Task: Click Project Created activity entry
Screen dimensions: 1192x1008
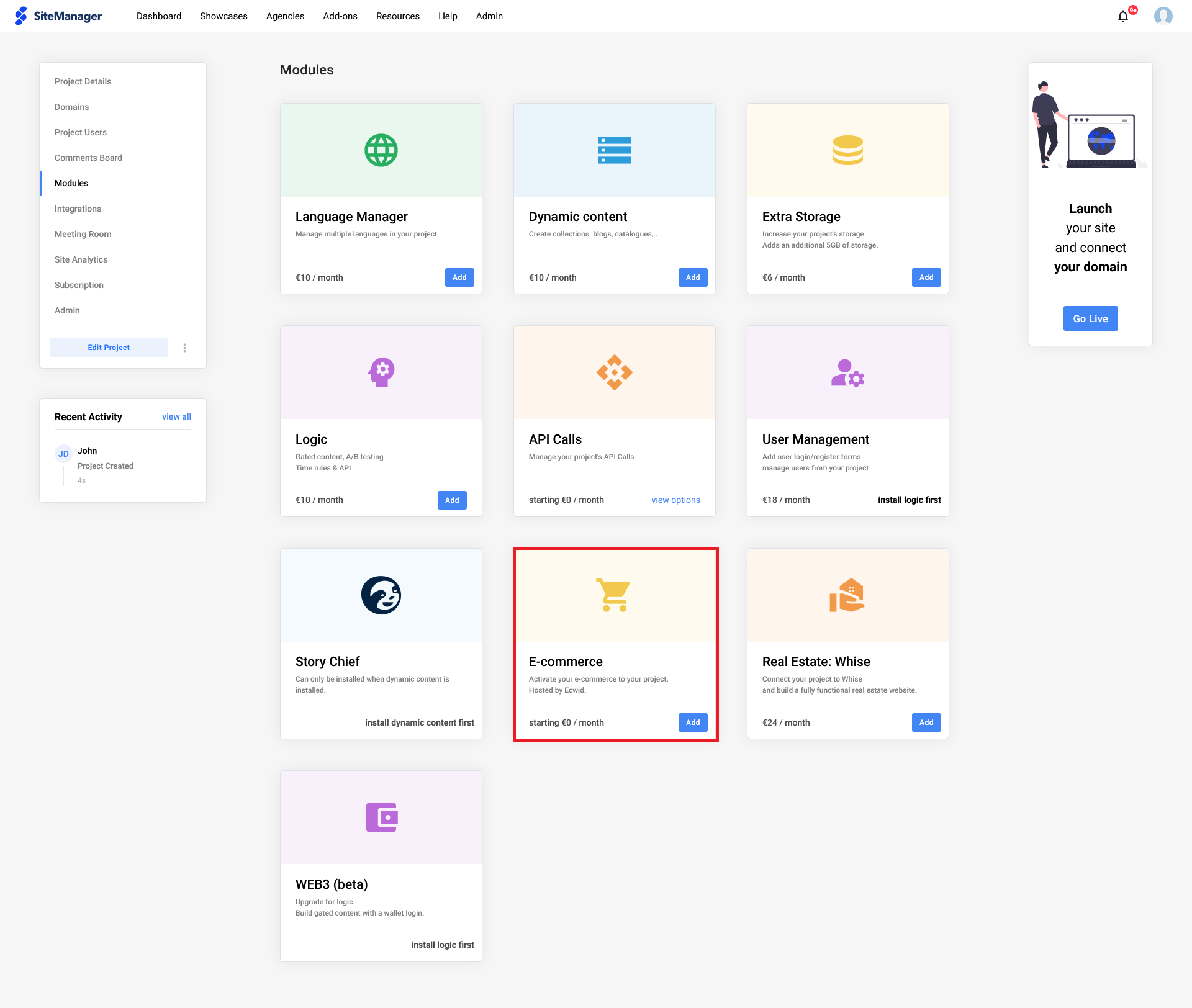Action: point(106,466)
